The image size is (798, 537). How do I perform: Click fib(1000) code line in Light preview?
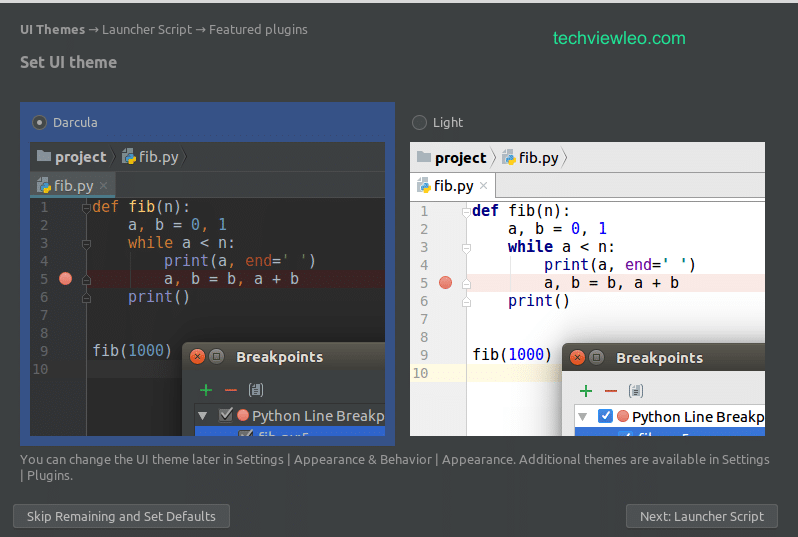tap(512, 354)
